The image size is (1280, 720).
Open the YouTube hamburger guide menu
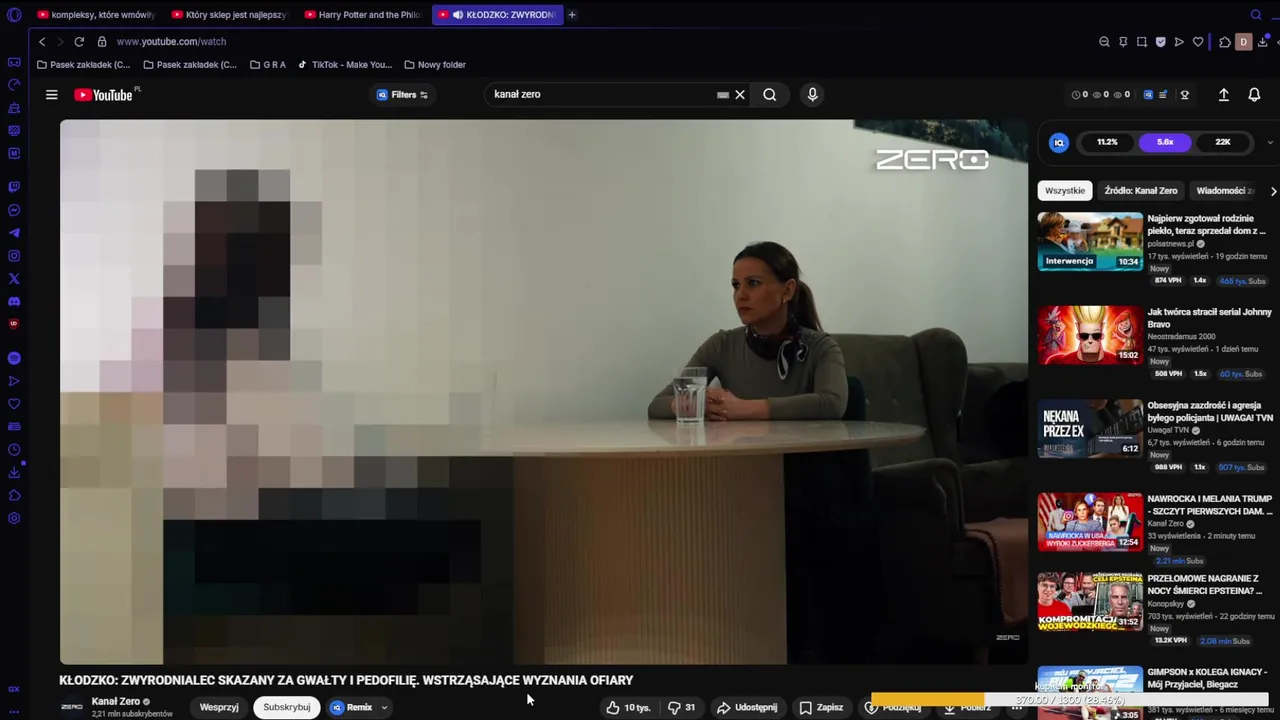tap(52, 95)
